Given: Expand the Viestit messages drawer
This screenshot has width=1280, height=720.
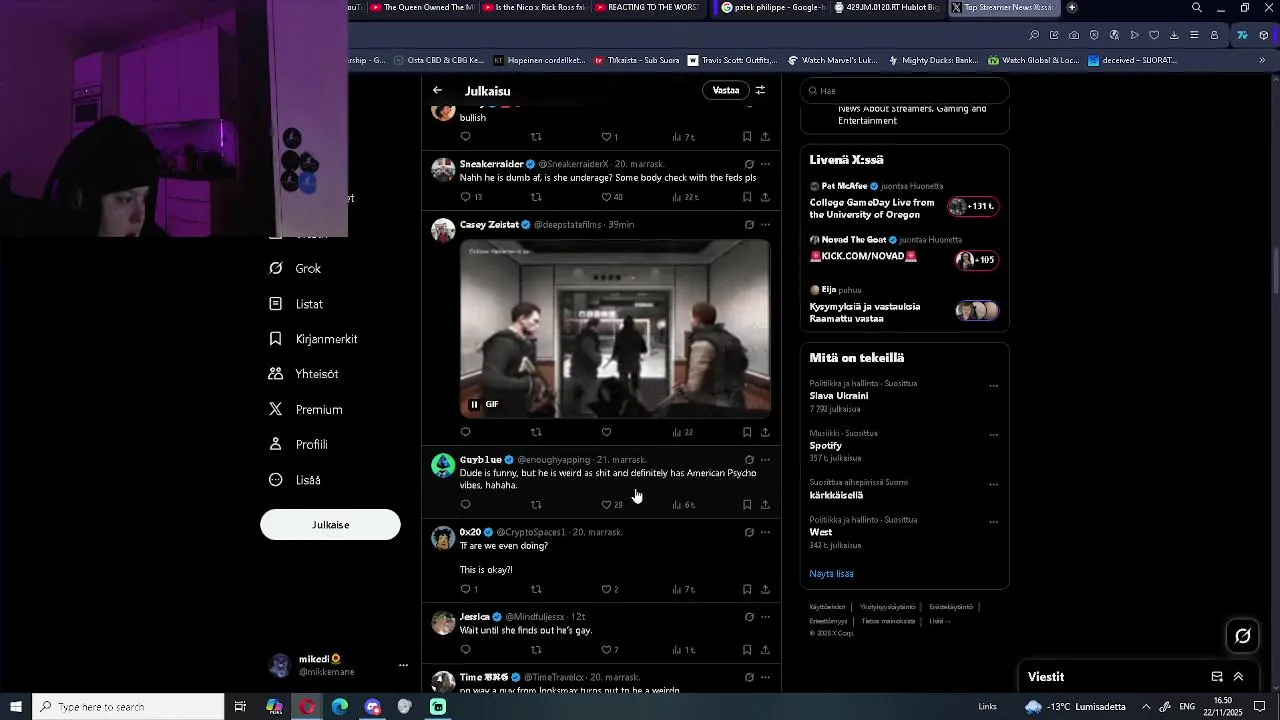Looking at the screenshot, I should pyautogui.click(x=1238, y=677).
